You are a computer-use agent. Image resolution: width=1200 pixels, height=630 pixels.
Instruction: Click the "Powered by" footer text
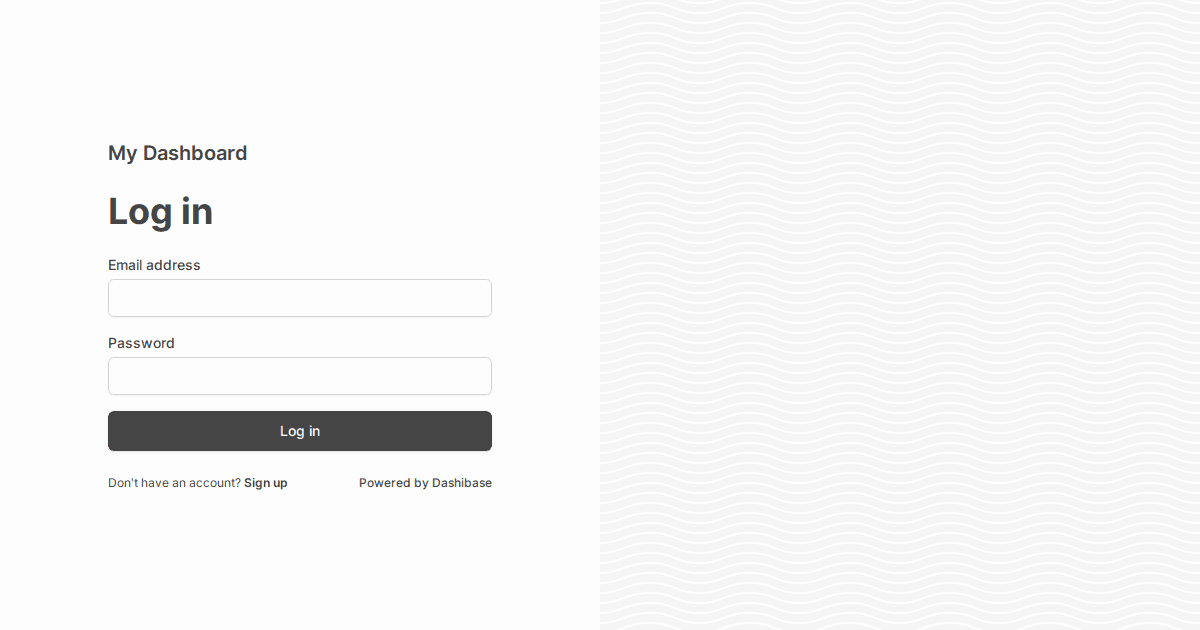pyautogui.click(x=393, y=483)
